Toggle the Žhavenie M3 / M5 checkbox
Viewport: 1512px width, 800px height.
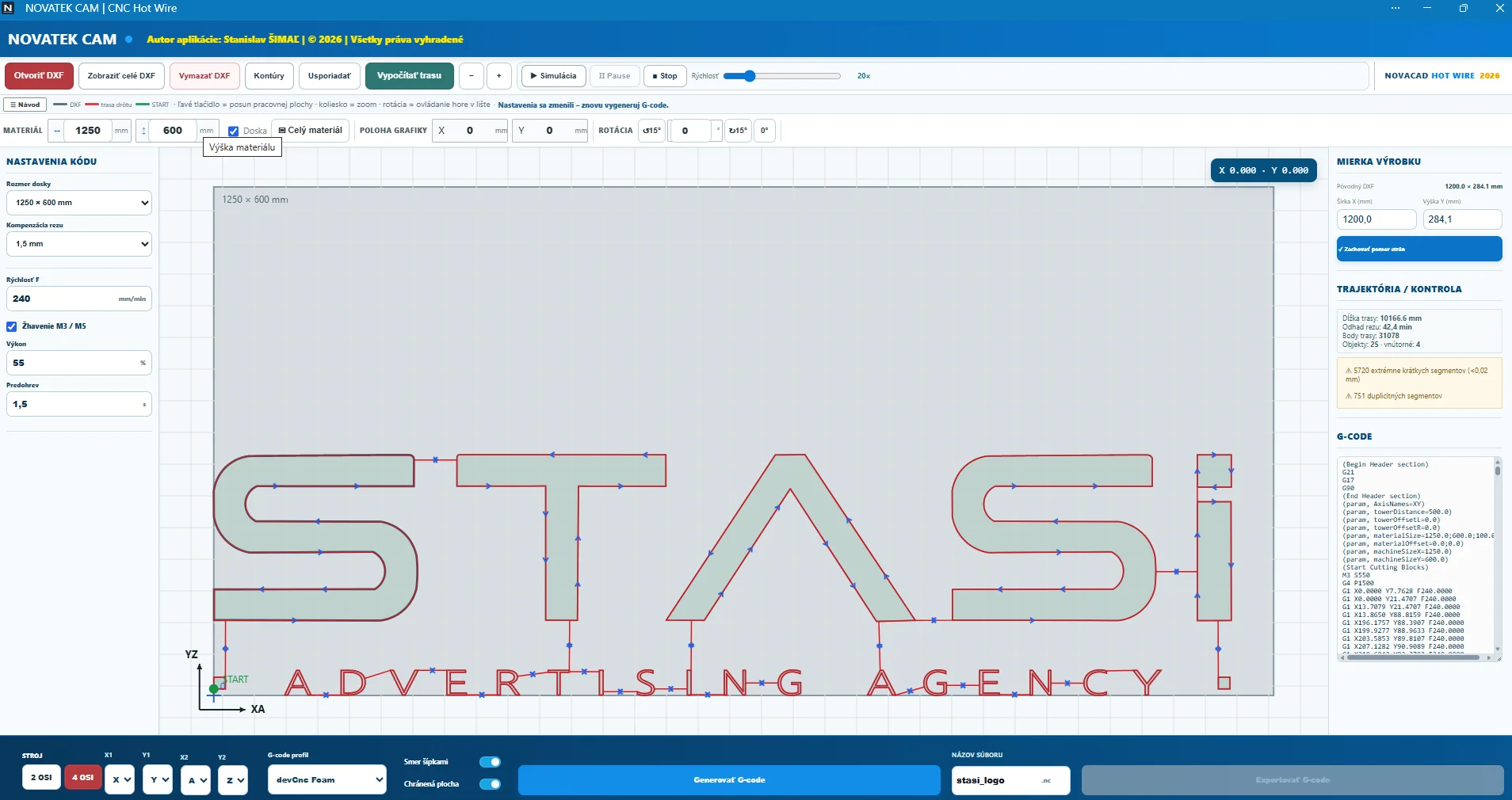point(12,326)
